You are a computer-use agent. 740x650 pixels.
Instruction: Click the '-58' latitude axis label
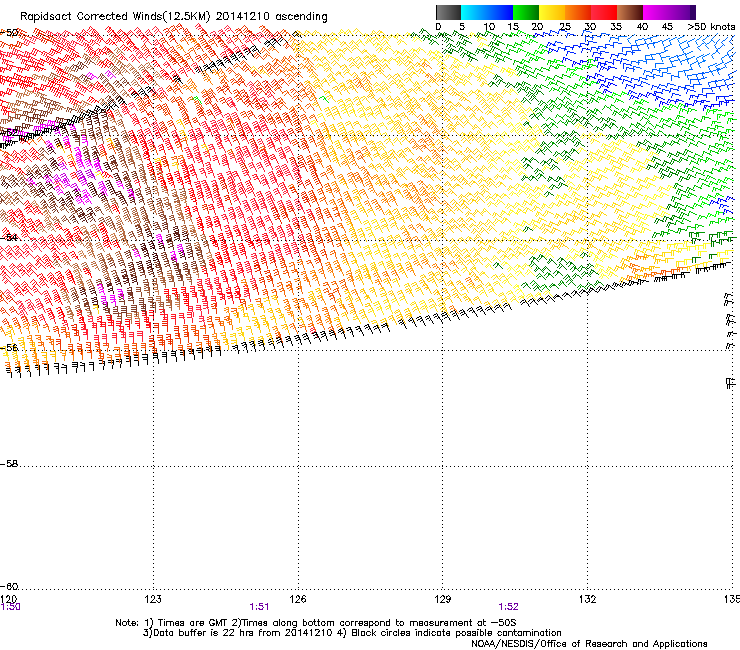(9, 464)
